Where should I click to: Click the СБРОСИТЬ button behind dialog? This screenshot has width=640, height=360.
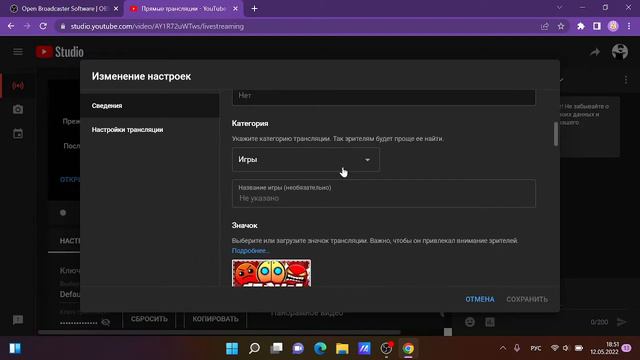coord(149,319)
